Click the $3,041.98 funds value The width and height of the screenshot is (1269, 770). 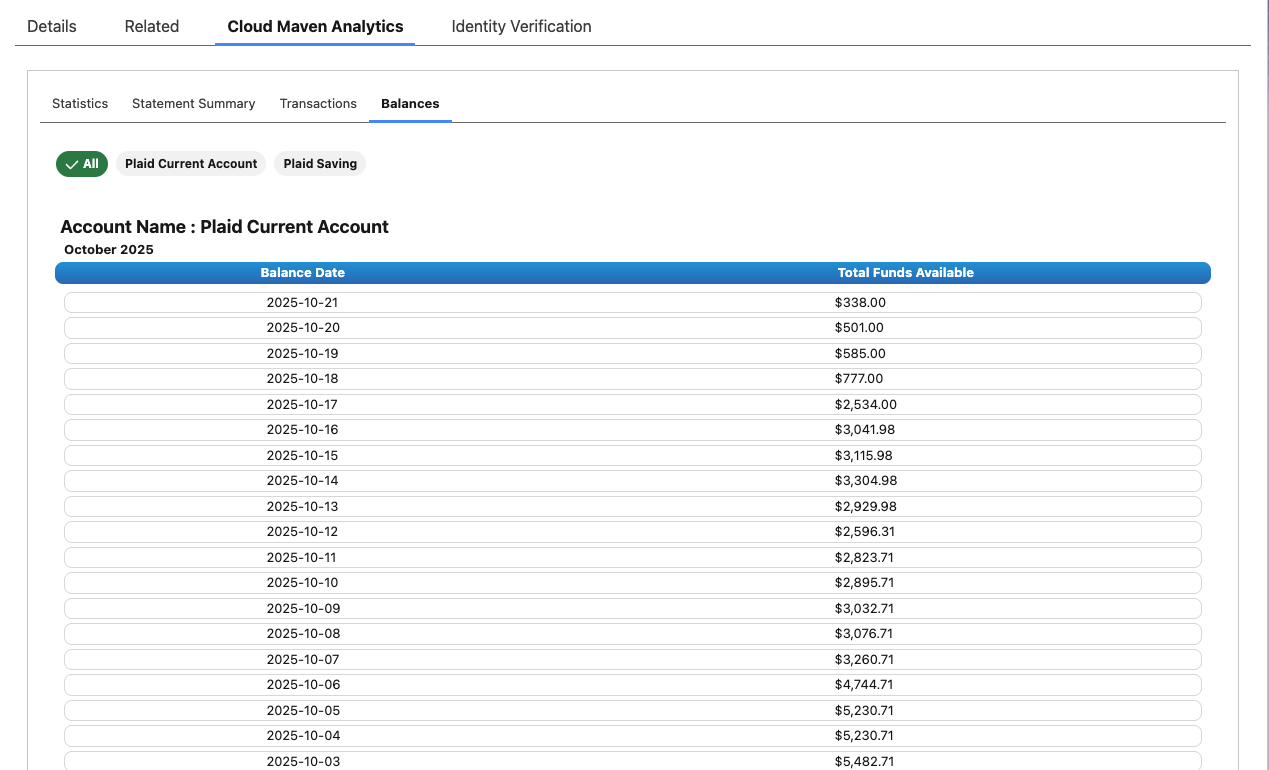(x=865, y=430)
